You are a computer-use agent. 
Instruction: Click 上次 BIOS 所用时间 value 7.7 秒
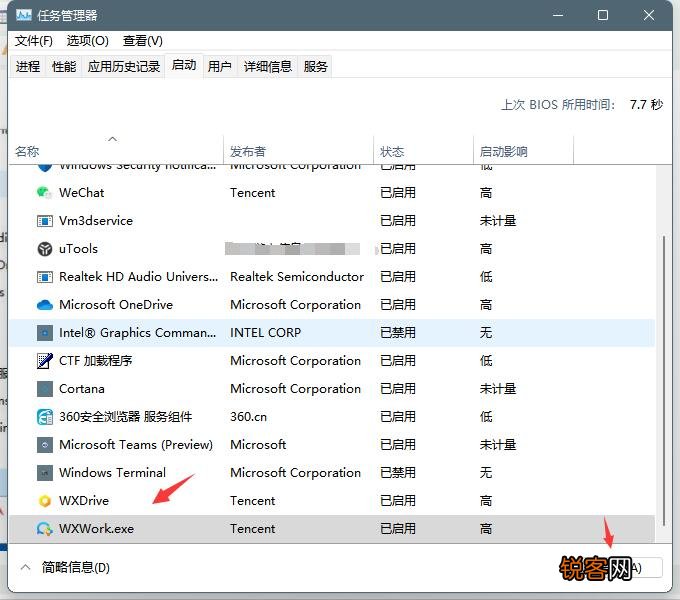[x=646, y=104]
